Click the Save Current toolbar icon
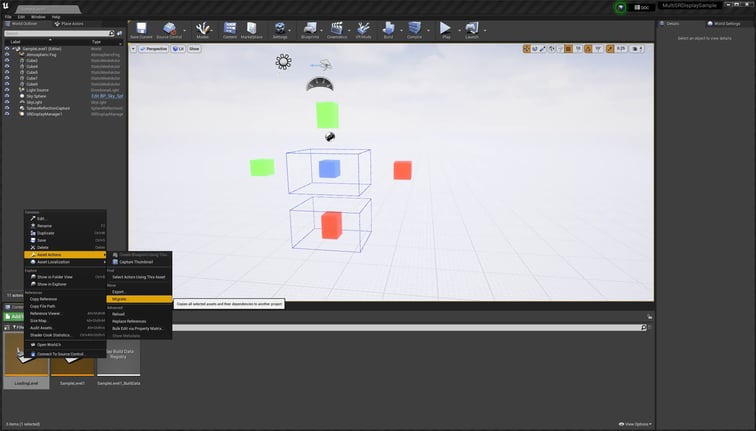The image size is (756, 431). [141, 30]
